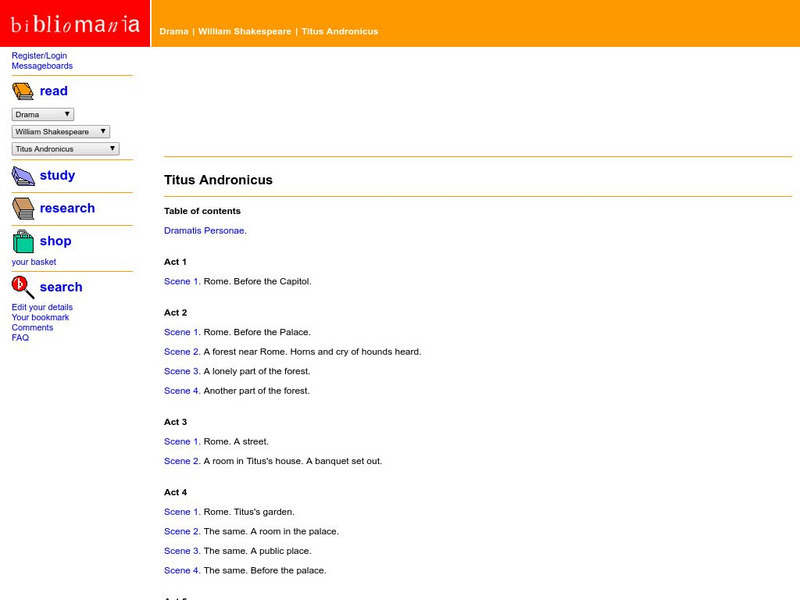
Task: Click the bibliomania logo
Action: [x=75, y=23]
